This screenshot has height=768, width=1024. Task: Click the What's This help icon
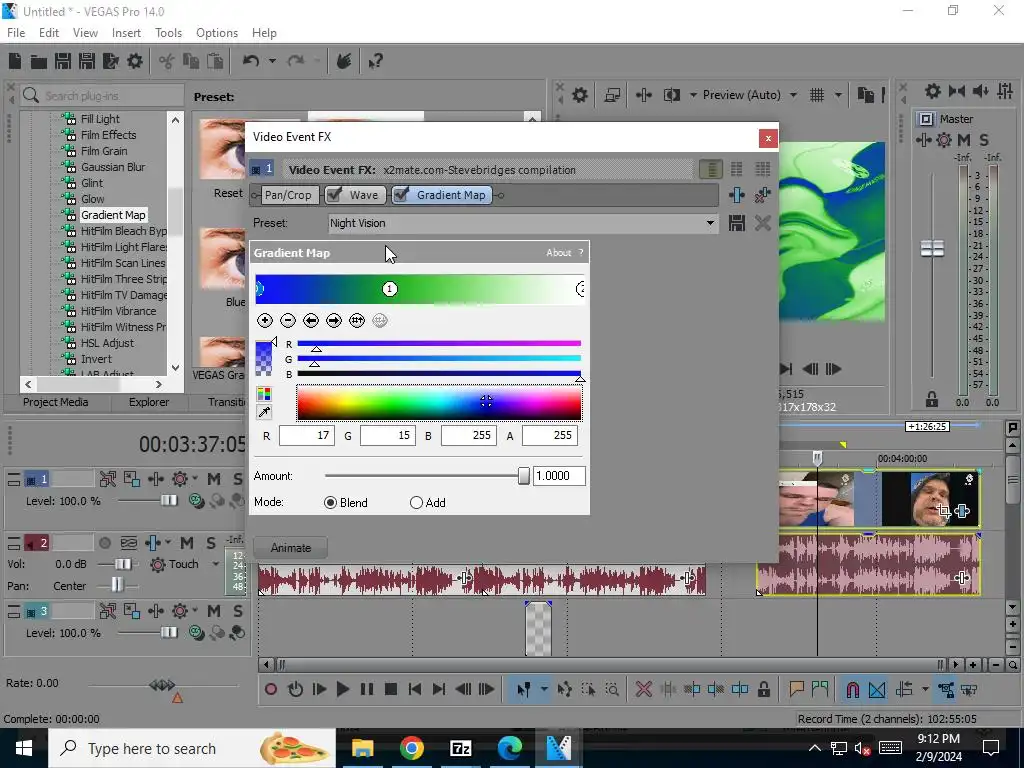click(375, 61)
